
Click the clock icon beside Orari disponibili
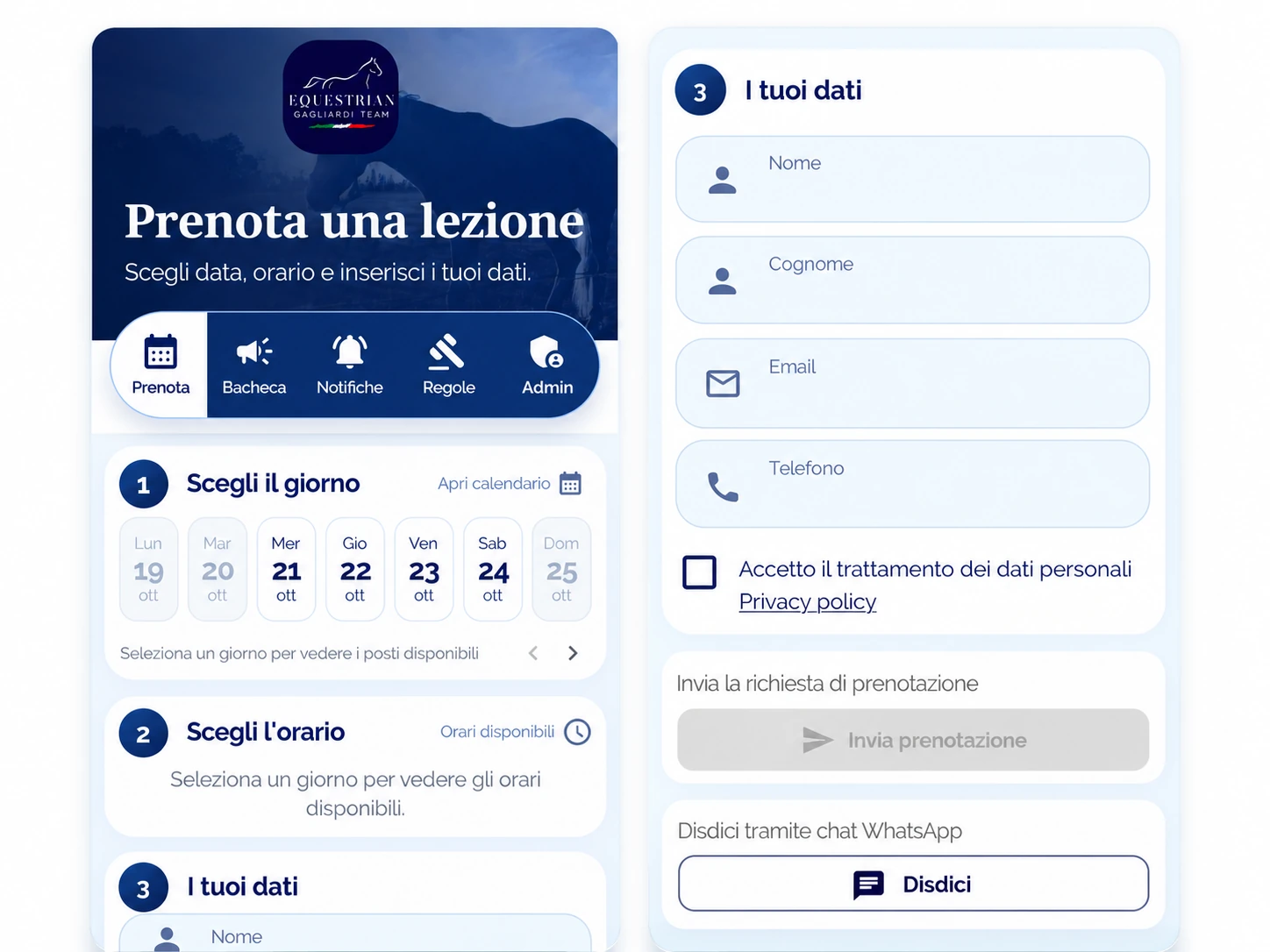coord(577,732)
